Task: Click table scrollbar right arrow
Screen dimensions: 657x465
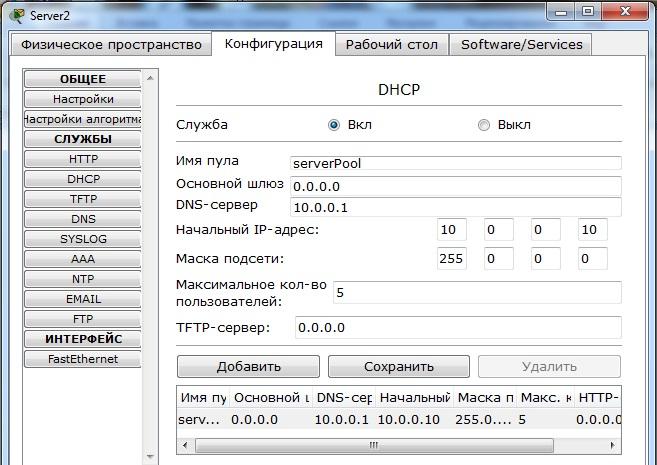Action: click(x=613, y=445)
